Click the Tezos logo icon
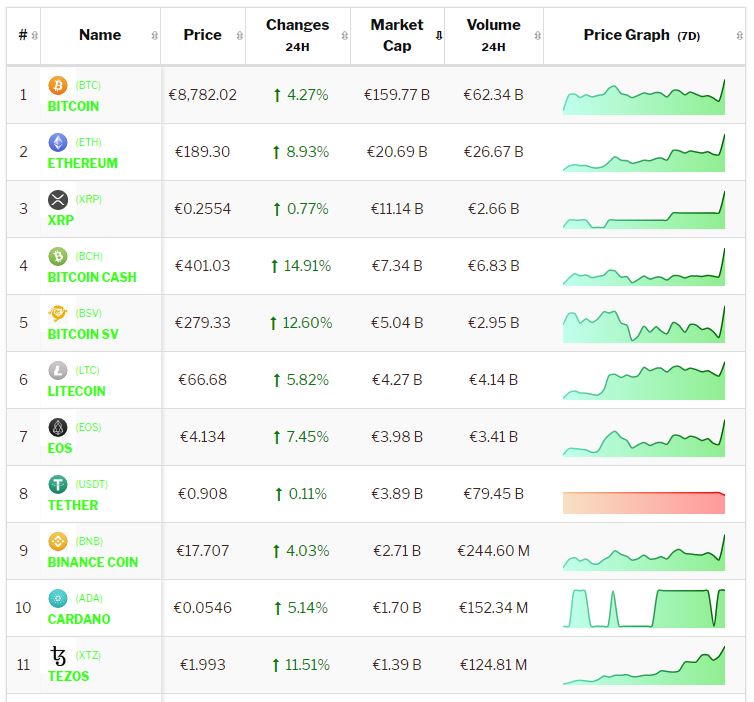 pos(58,656)
